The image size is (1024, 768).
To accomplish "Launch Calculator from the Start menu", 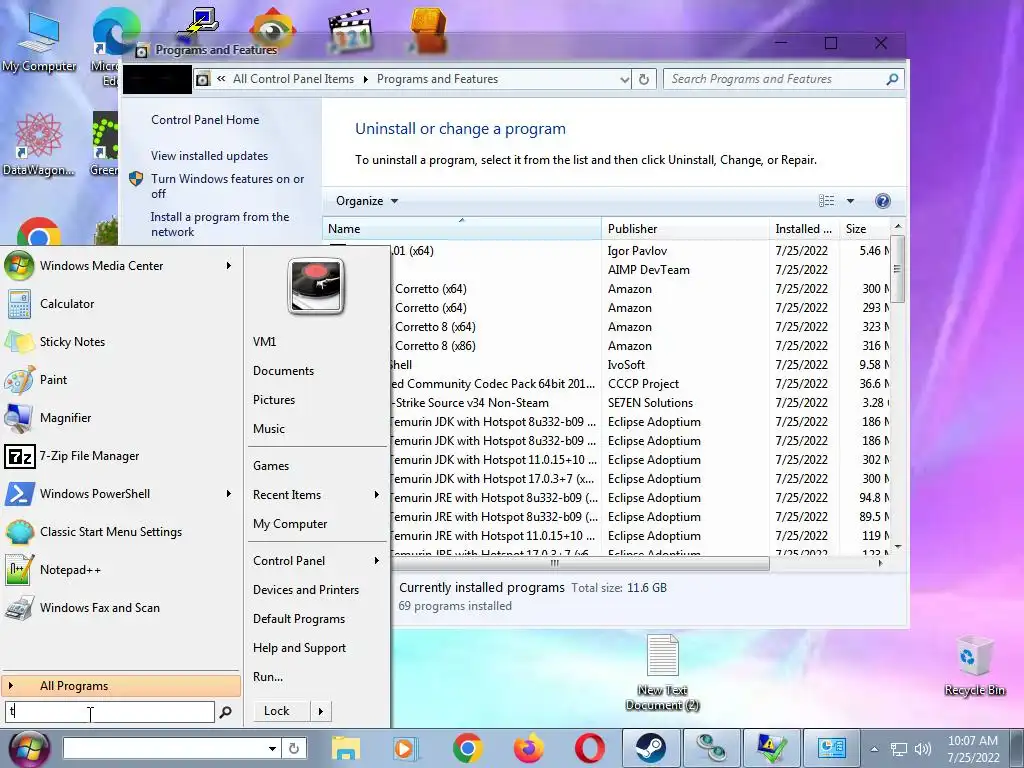I will pyautogui.click(x=119, y=304).
